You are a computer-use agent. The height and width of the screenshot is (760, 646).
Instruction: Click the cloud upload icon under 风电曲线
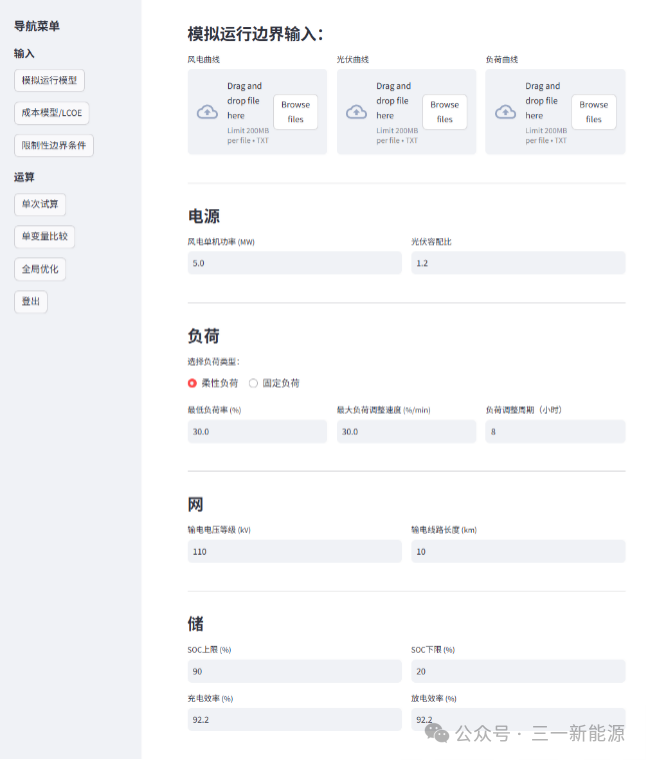click(207, 112)
